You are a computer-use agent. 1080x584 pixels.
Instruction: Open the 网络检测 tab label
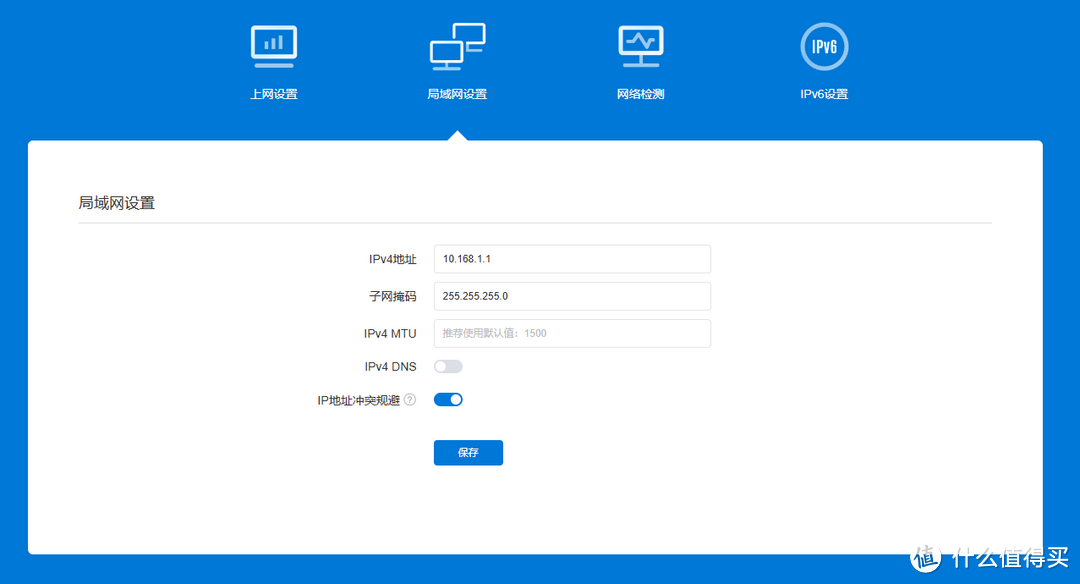(x=640, y=95)
